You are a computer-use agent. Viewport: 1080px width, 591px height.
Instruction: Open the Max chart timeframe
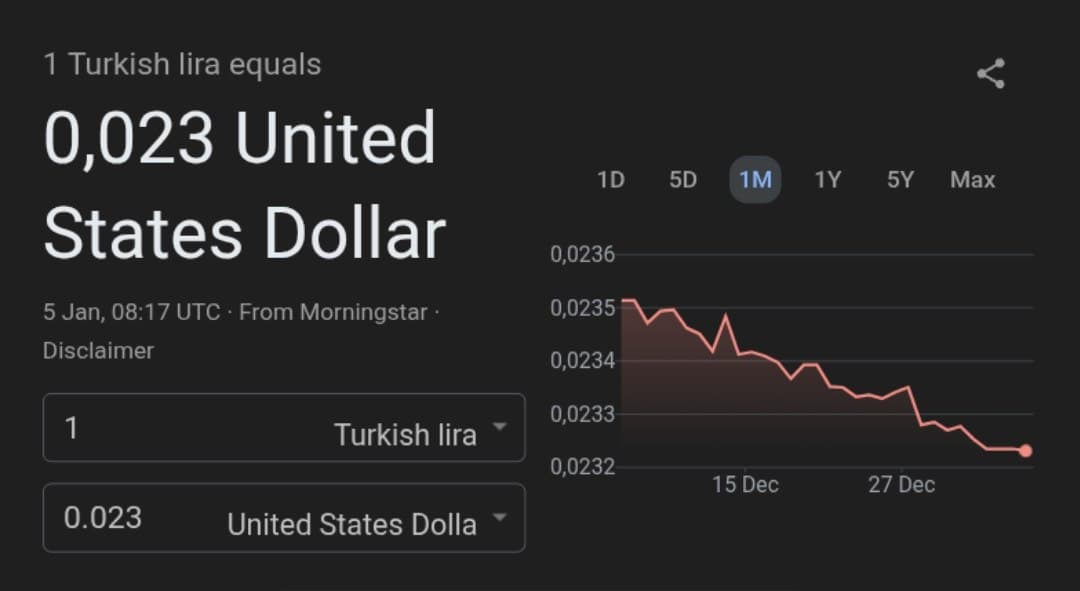(x=971, y=179)
